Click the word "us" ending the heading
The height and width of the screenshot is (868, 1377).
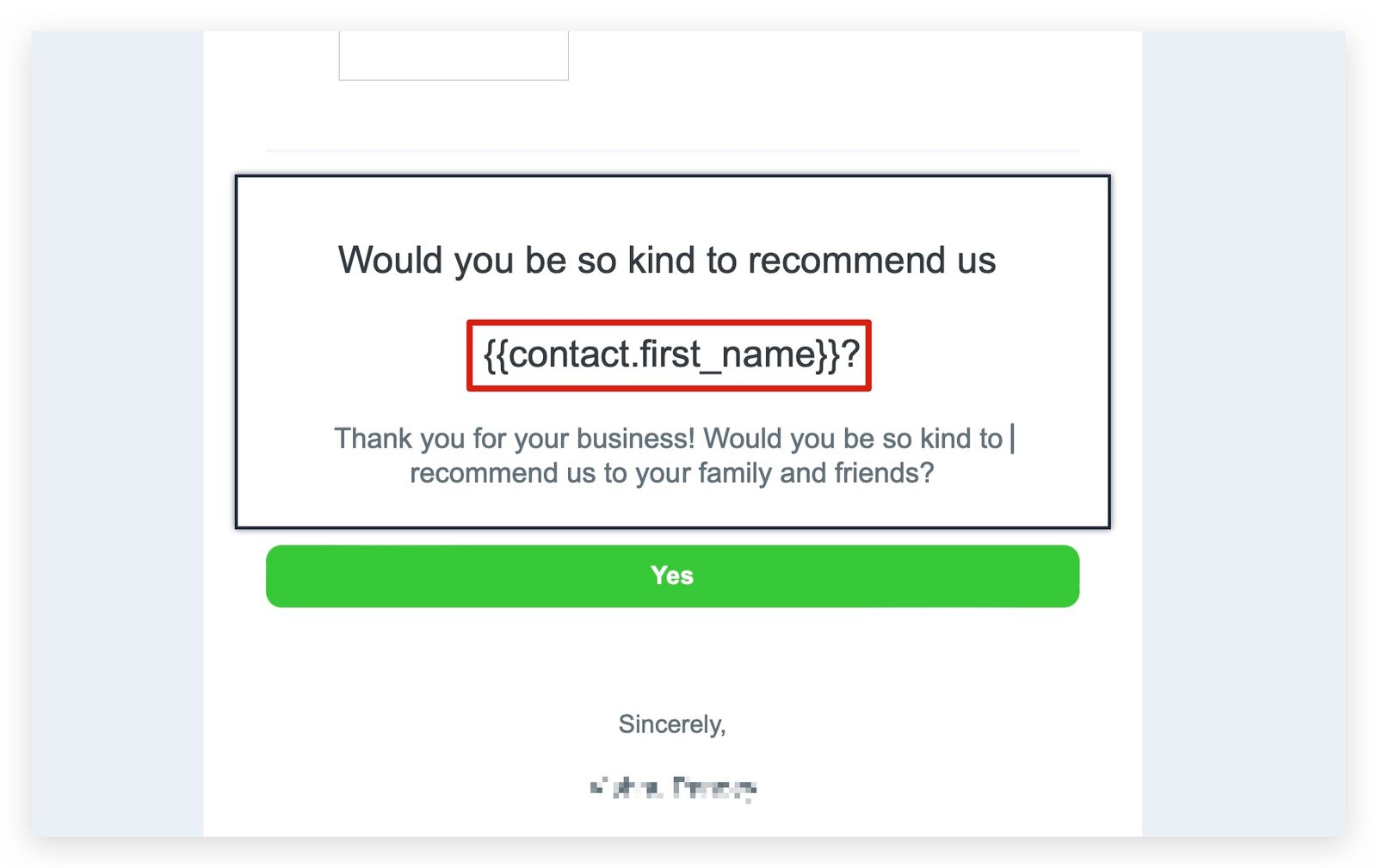click(x=976, y=260)
